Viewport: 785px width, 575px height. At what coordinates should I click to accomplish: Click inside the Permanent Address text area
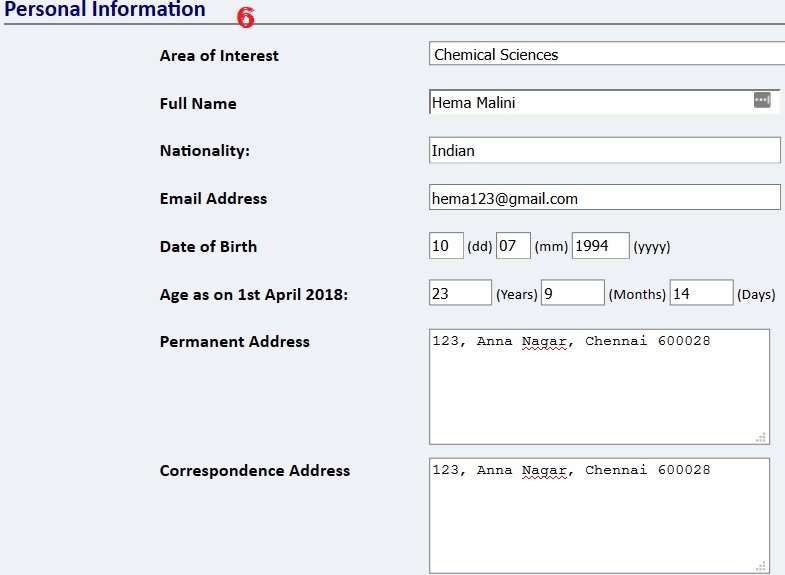(599, 390)
